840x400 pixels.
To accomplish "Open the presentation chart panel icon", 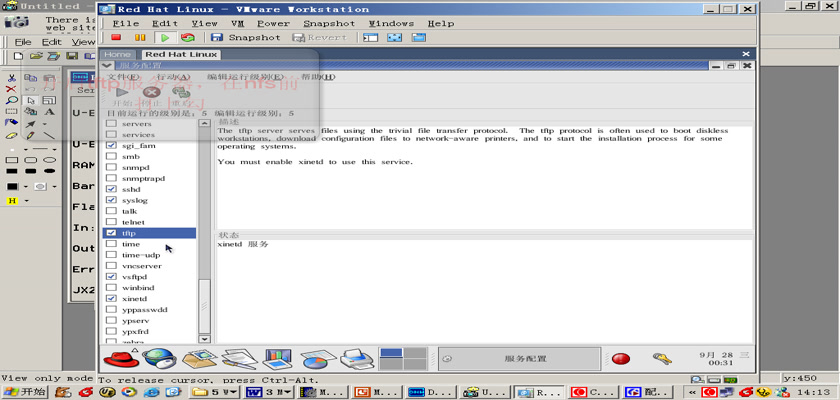I will click(x=278, y=359).
